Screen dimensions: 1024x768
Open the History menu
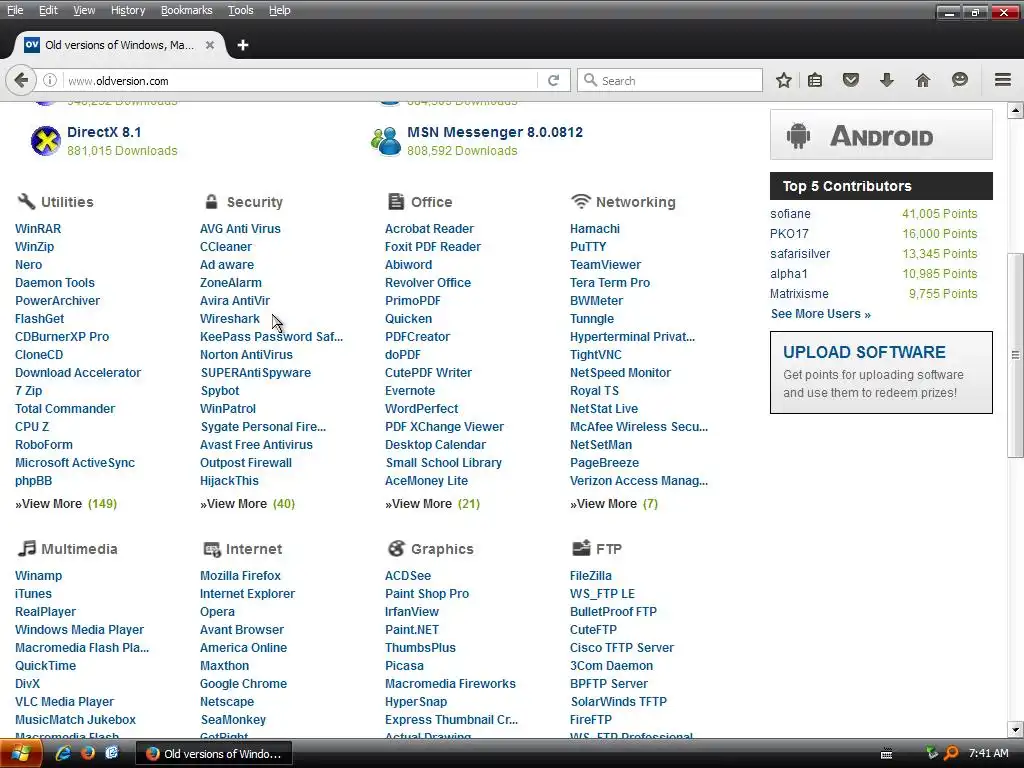[127, 10]
